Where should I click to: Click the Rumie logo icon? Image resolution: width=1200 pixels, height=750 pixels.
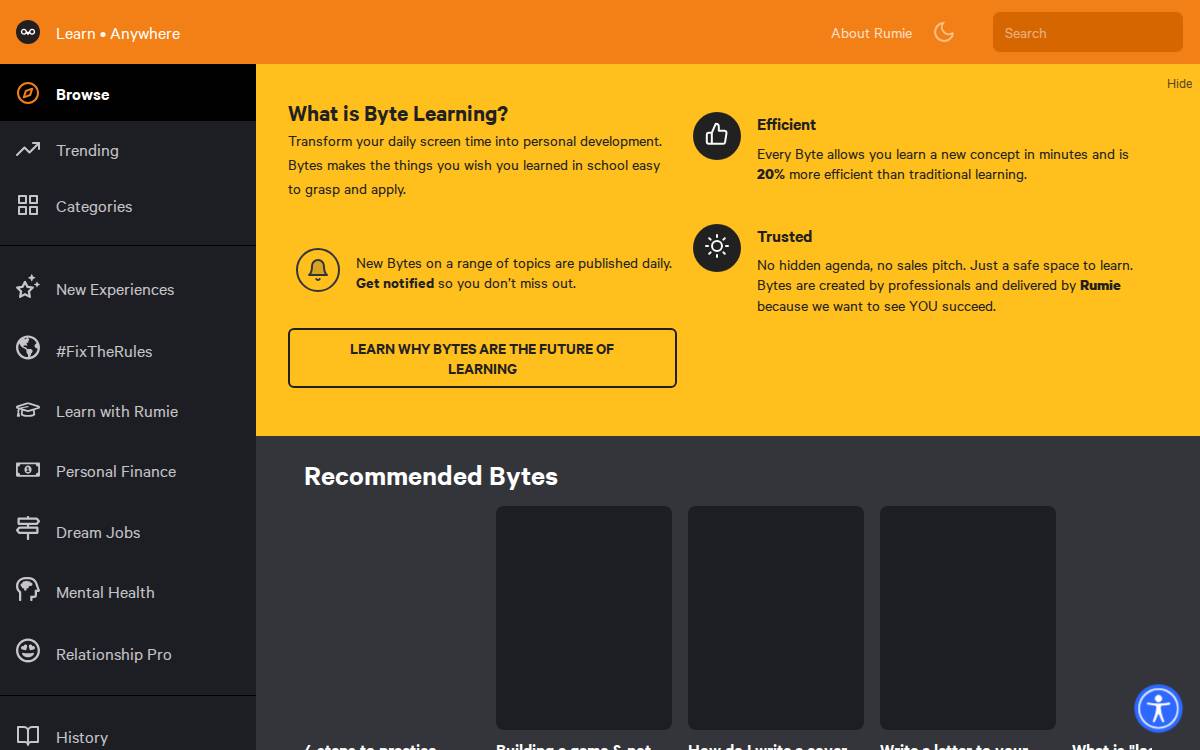(28, 32)
